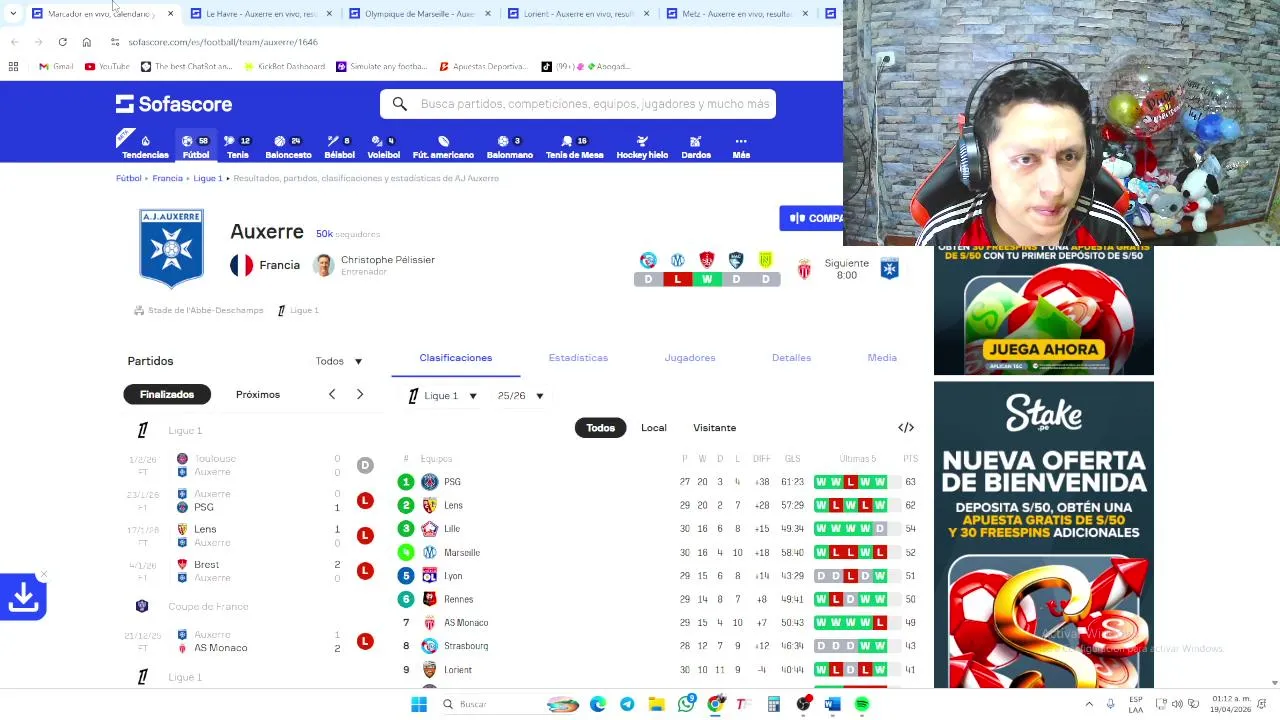Viewport: 1280px width, 720px height.
Task: Switch to Clasificaciones tab
Action: pyautogui.click(x=456, y=358)
